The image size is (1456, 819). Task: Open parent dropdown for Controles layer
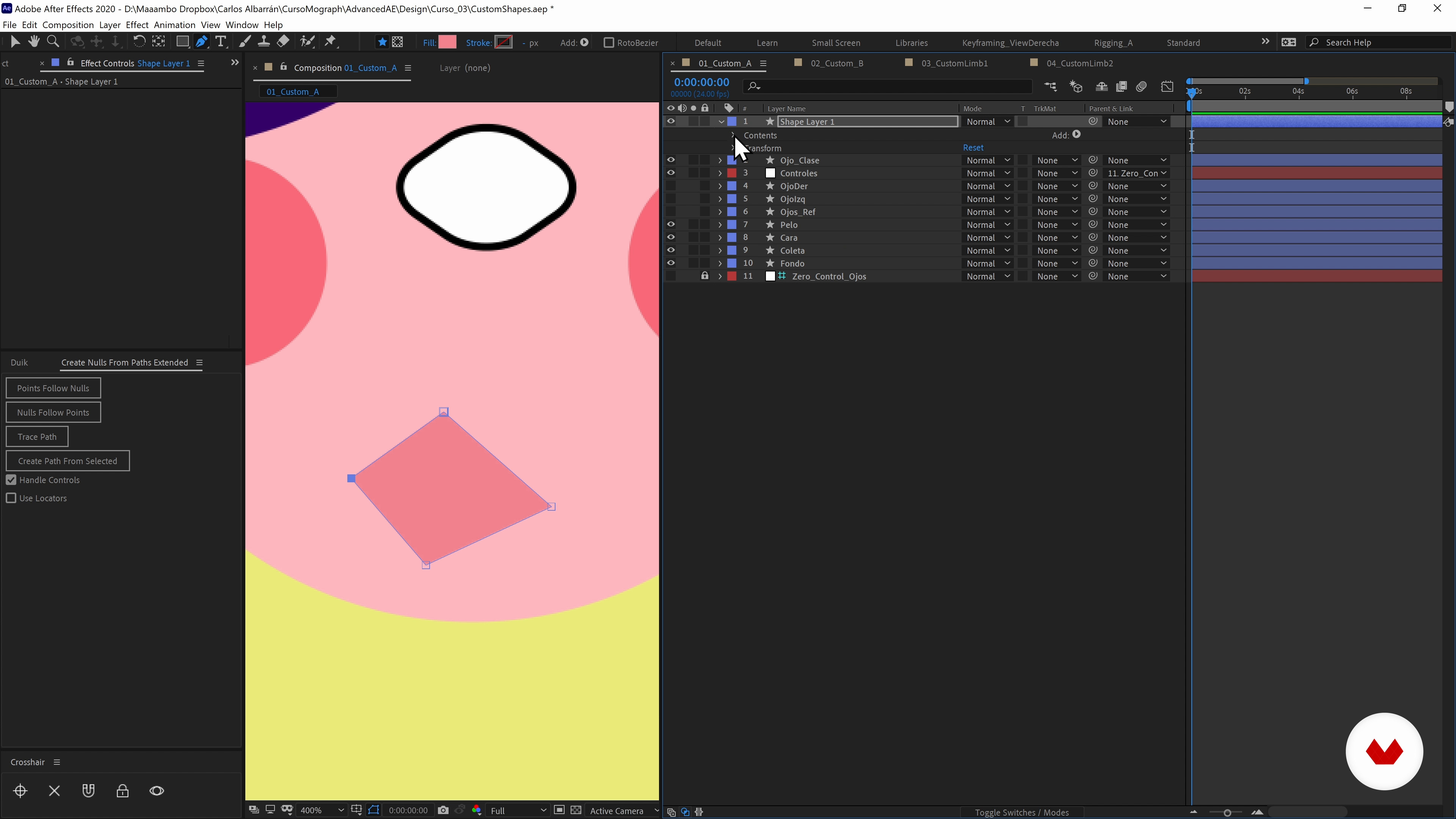(1137, 173)
